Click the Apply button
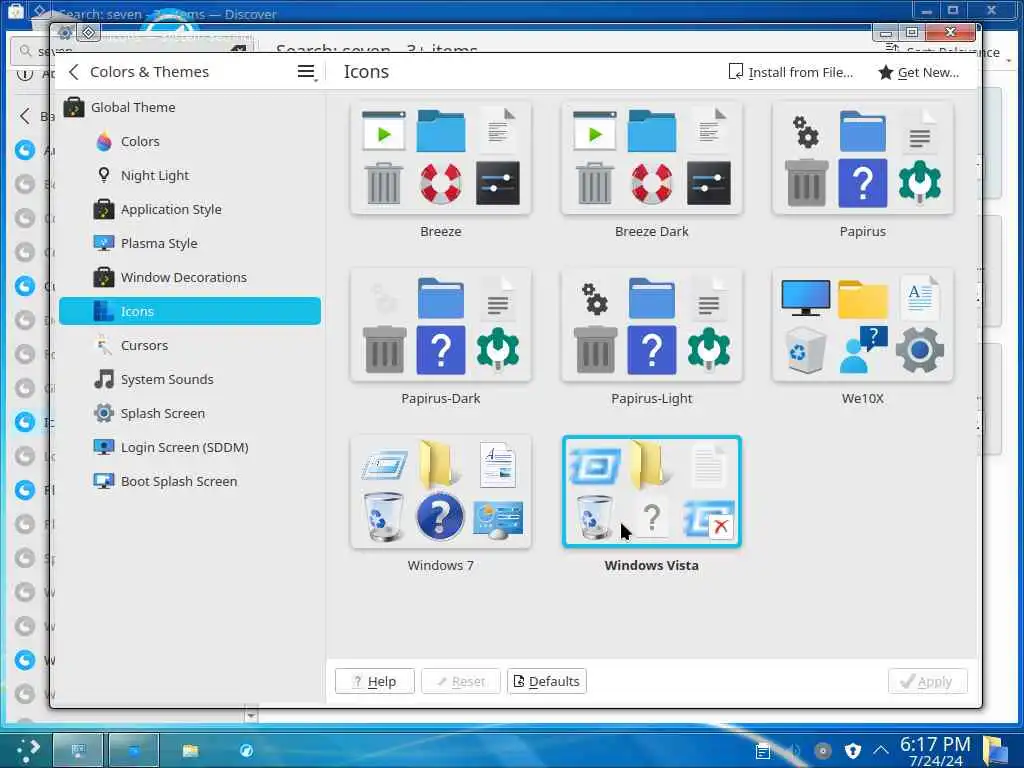 pyautogui.click(x=927, y=681)
